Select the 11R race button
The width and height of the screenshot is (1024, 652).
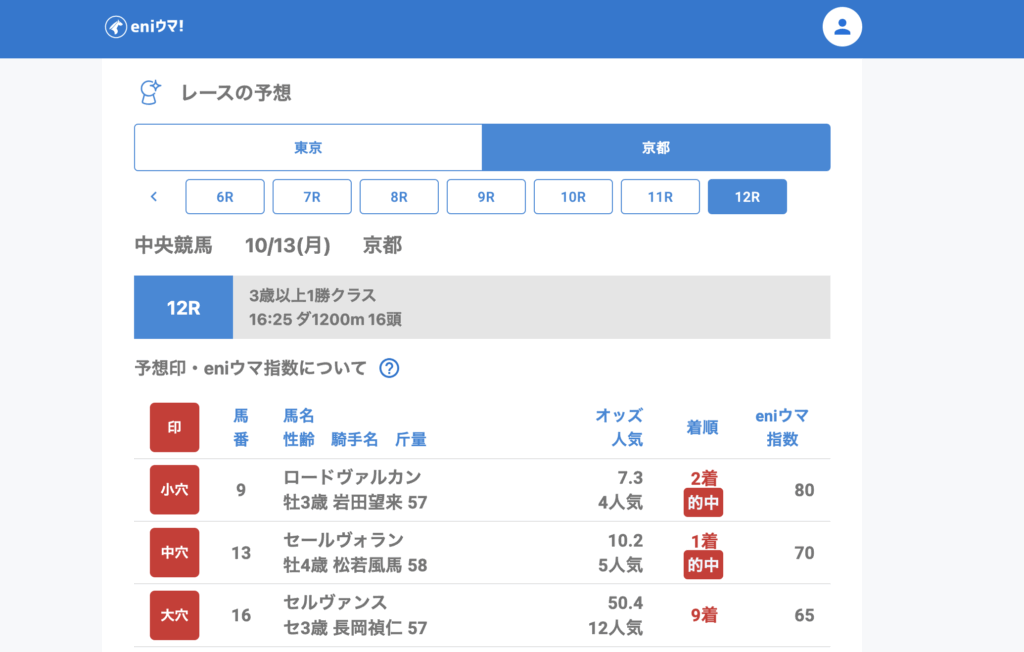pos(660,197)
